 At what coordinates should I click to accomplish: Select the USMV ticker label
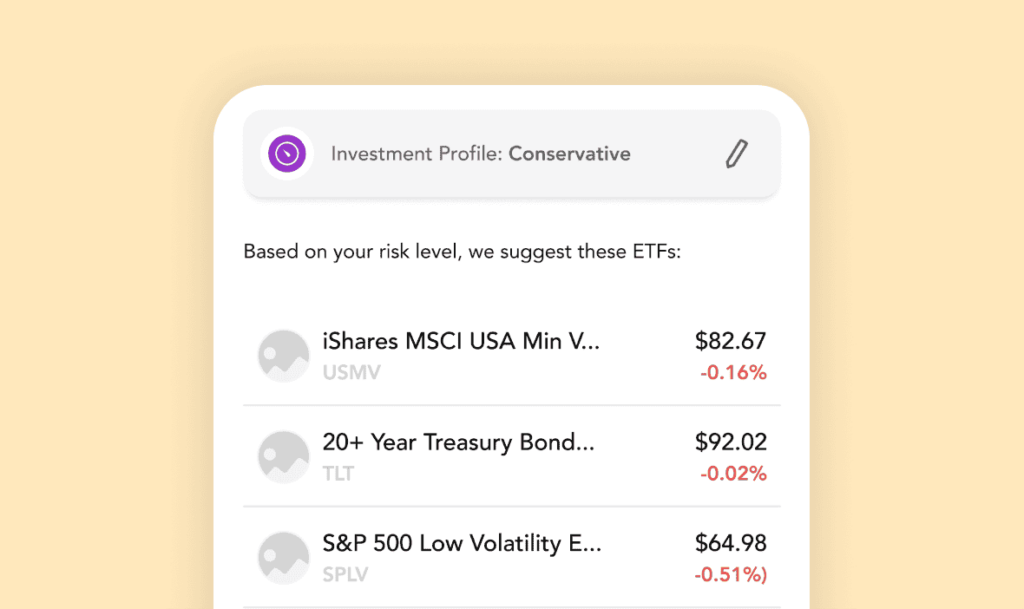pyautogui.click(x=351, y=372)
